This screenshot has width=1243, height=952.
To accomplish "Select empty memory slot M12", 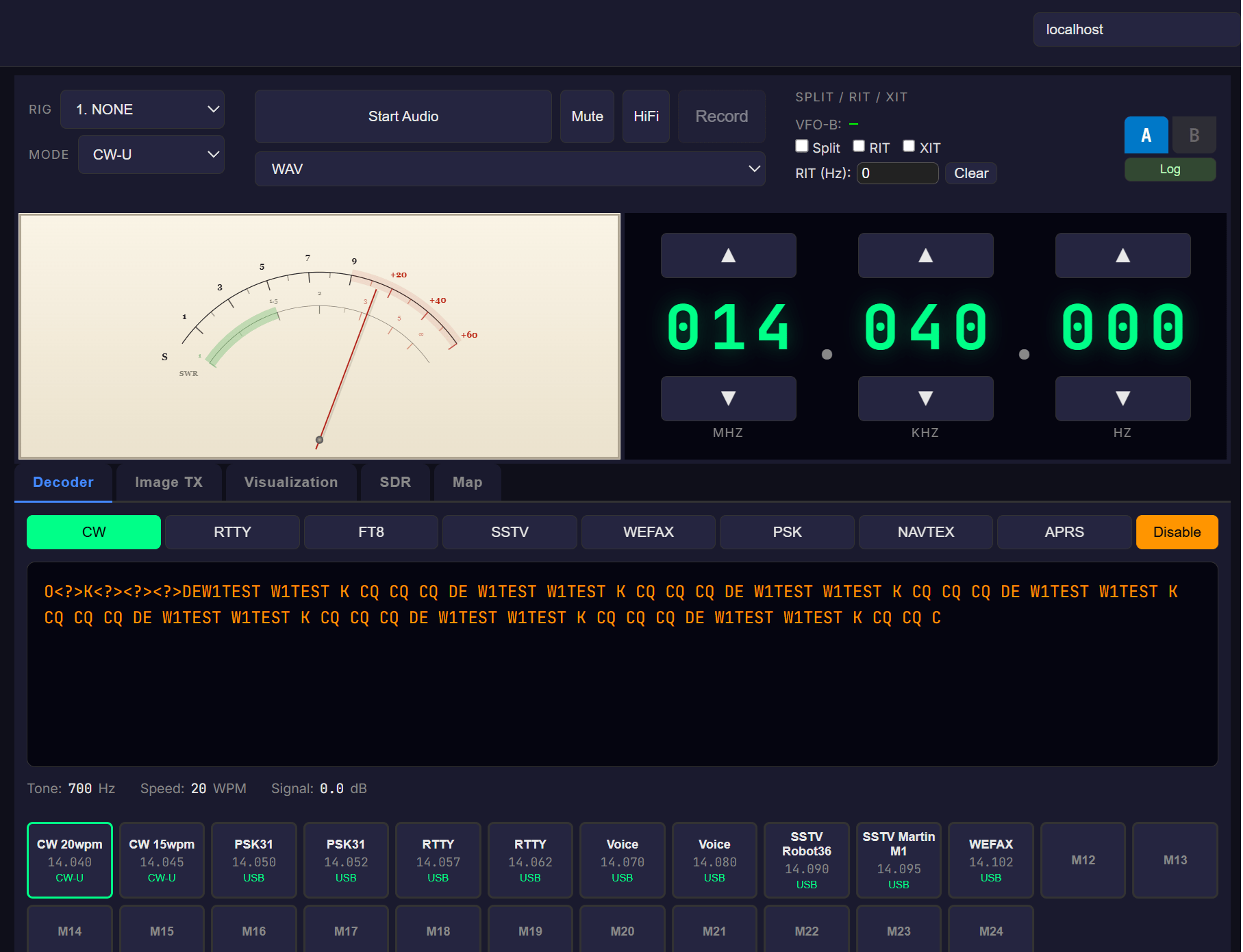I will click(1083, 860).
